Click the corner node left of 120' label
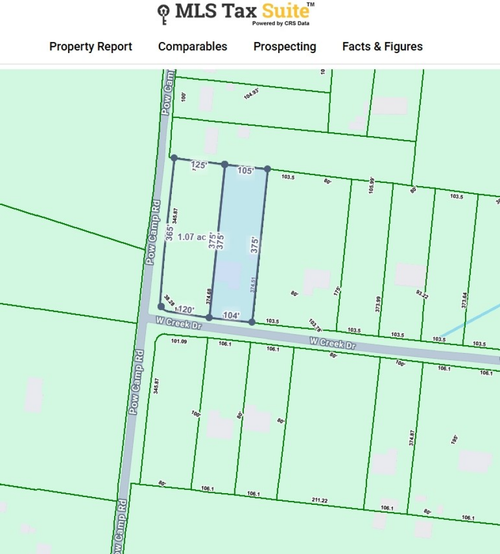 (161, 306)
